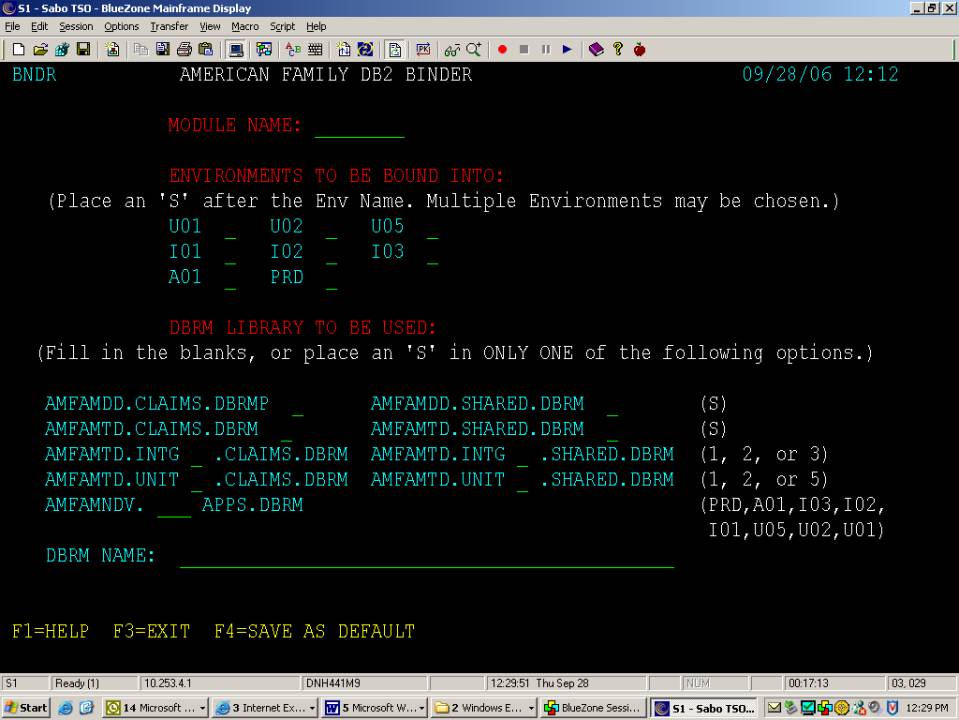The height and width of the screenshot is (720, 959).
Task: Expand the 3 Internet Explorer taskbar group
Action: [x=265, y=708]
